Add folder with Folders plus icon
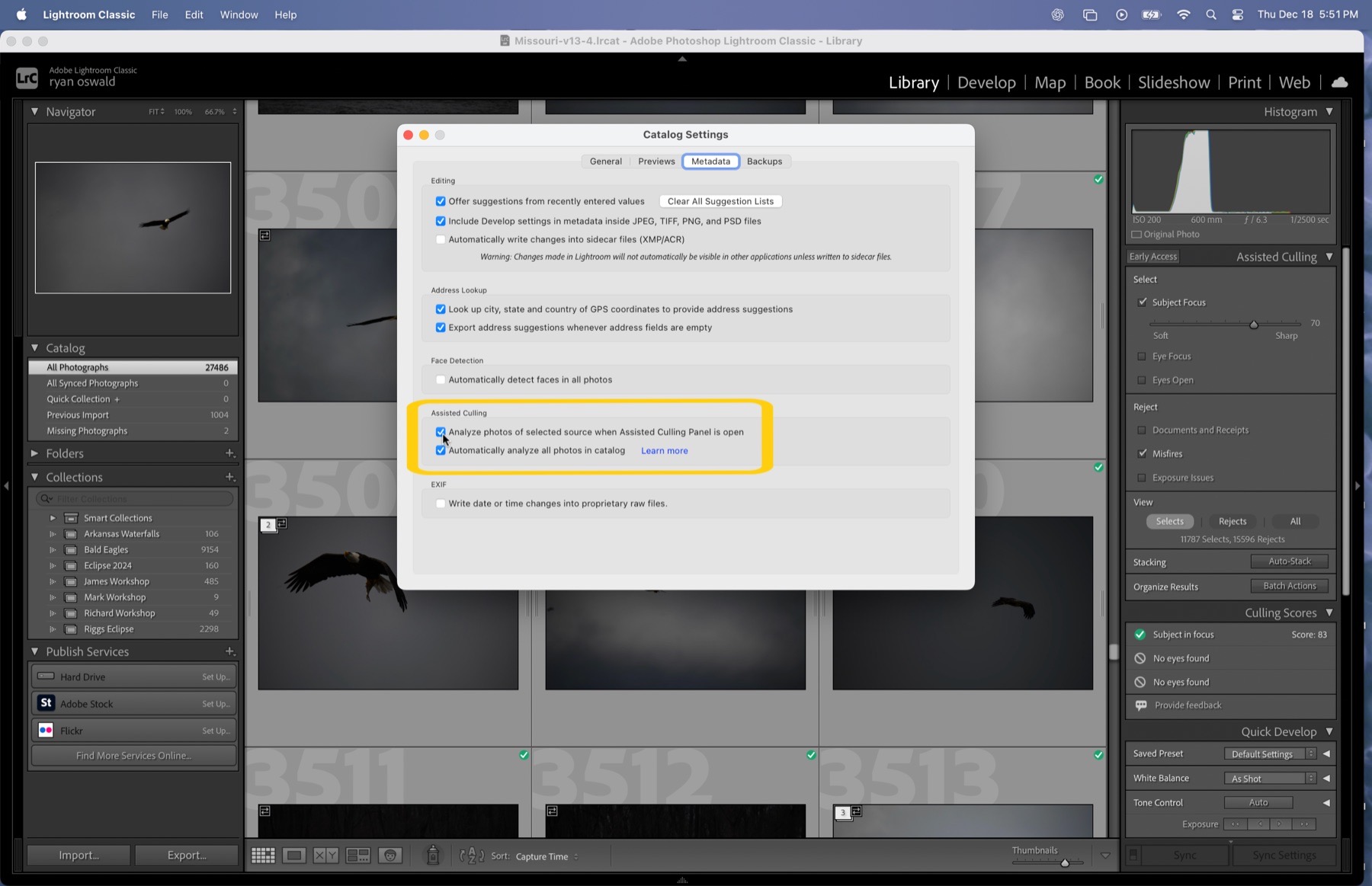1372x886 pixels. click(x=229, y=453)
